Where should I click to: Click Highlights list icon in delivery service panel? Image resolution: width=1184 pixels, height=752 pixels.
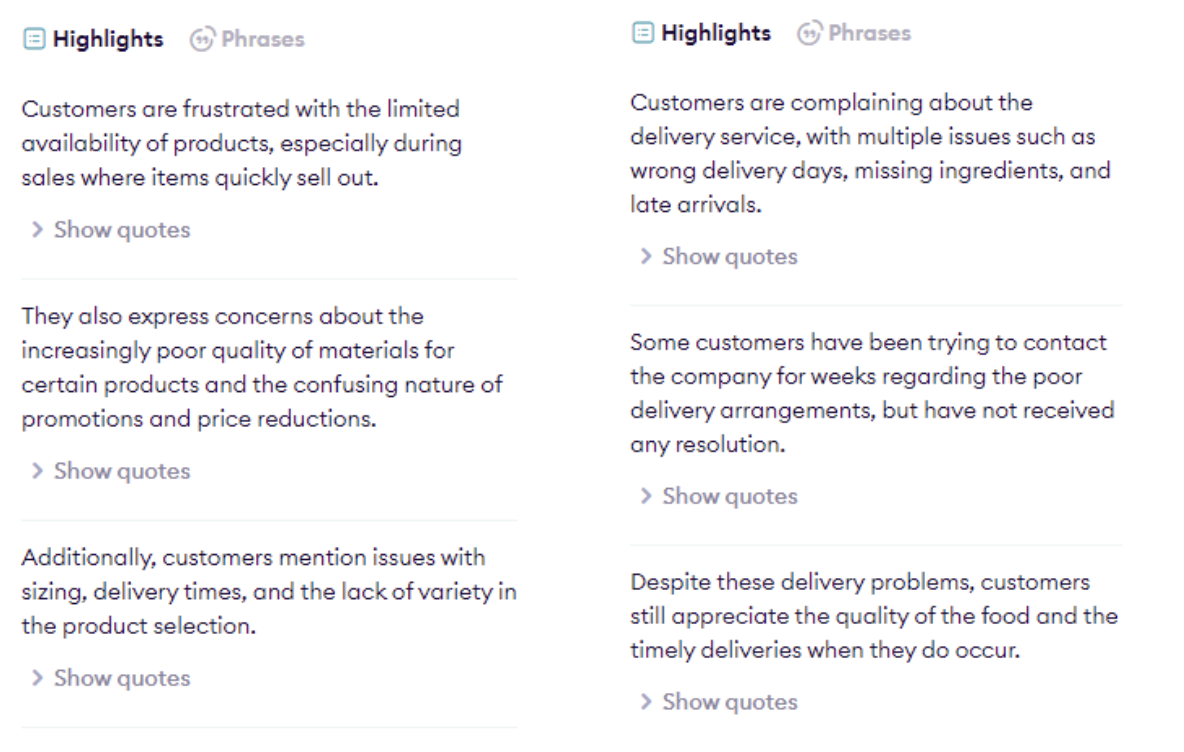[642, 33]
